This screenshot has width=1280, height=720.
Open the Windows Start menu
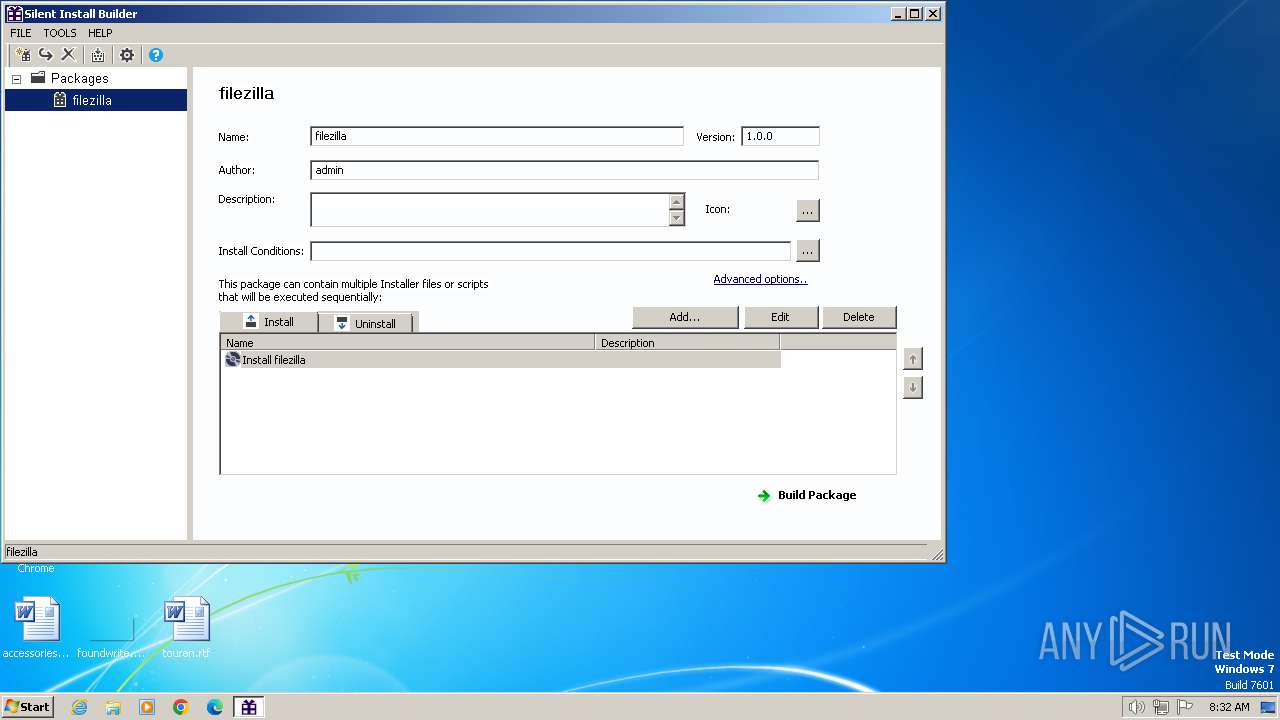pyautogui.click(x=28, y=706)
